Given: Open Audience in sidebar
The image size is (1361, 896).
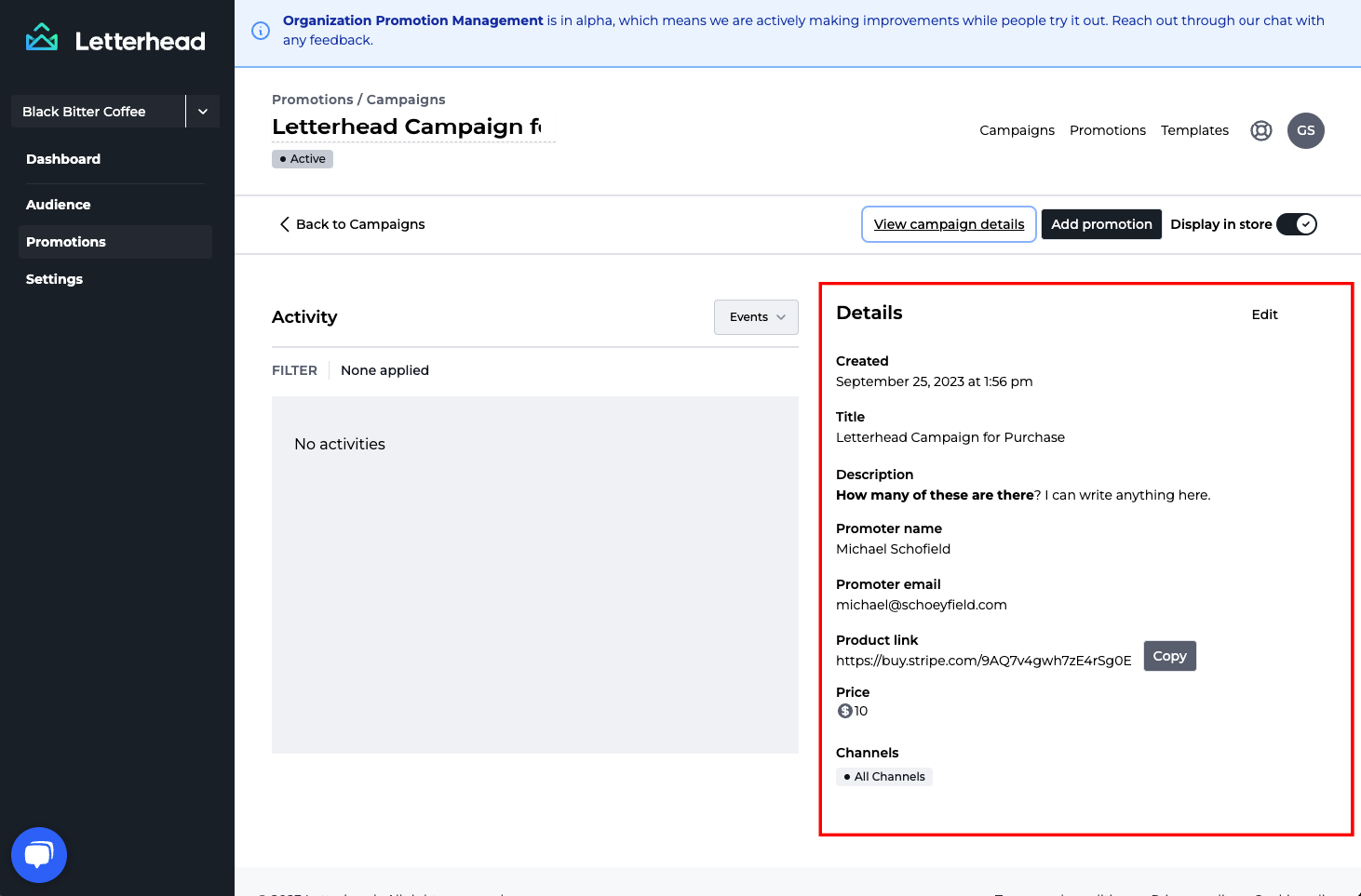Looking at the screenshot, I should 59,205.
